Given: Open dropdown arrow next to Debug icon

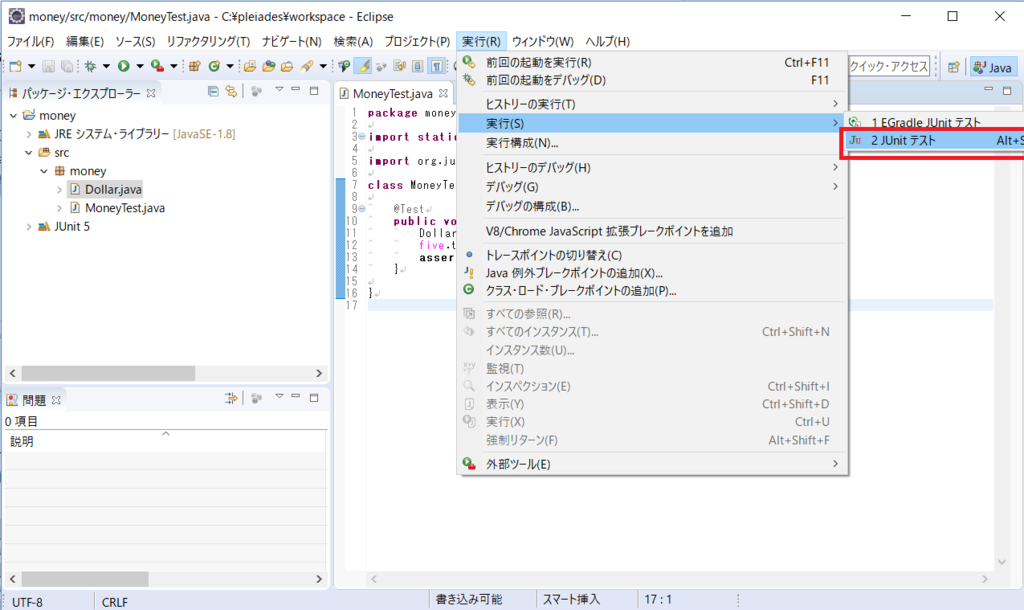Looking at the screenshot, I should [x=106, y=66].
